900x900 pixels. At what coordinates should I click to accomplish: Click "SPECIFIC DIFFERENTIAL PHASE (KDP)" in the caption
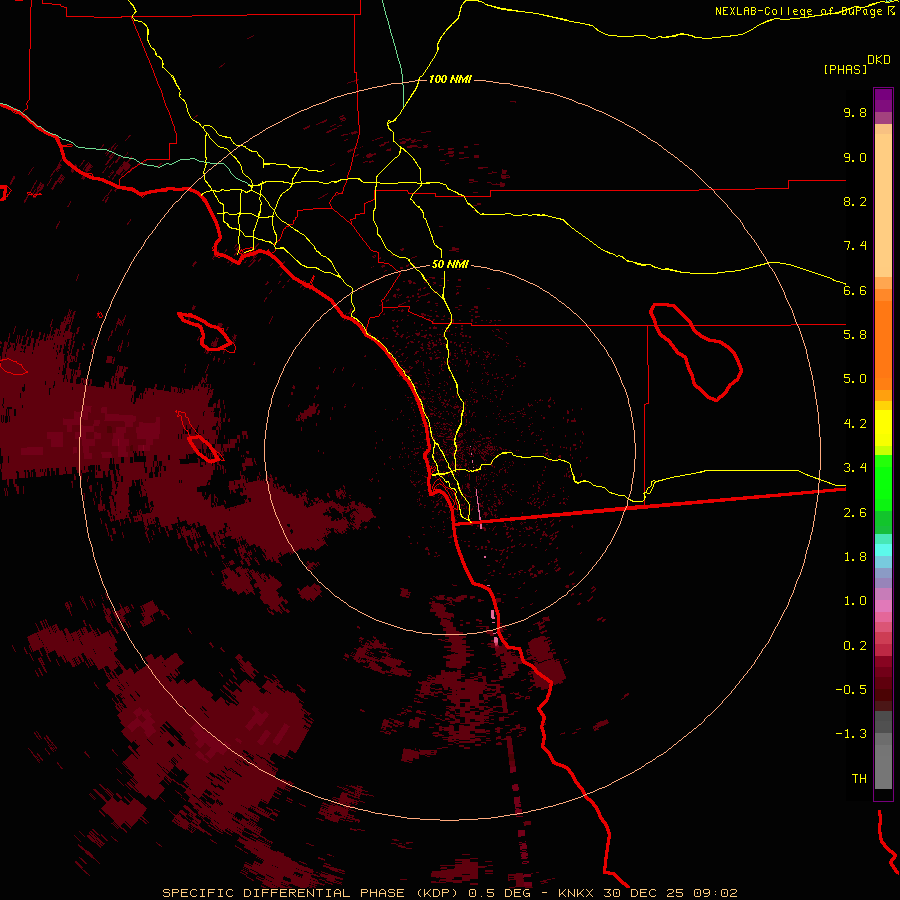[312, 893]
